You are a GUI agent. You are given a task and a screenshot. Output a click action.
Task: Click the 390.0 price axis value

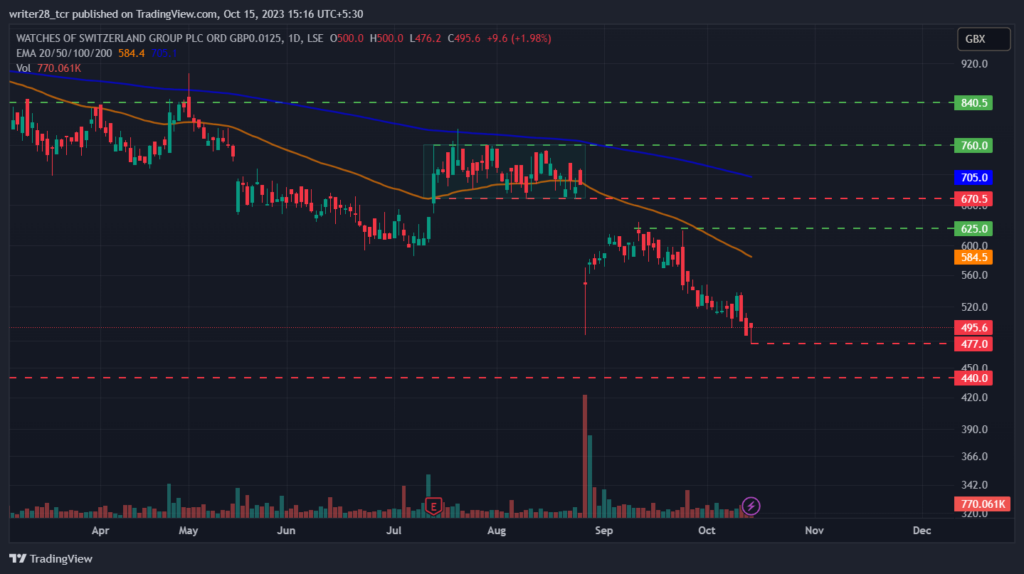(974, 429)
